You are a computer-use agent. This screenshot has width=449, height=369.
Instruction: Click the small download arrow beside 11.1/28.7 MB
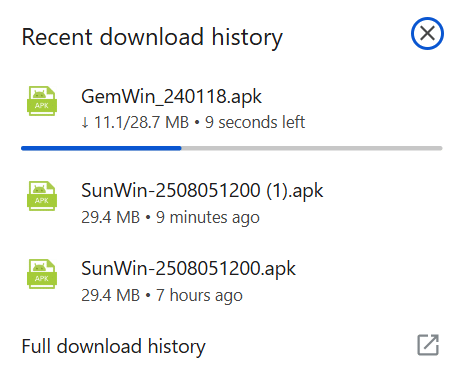coord(85,122)
